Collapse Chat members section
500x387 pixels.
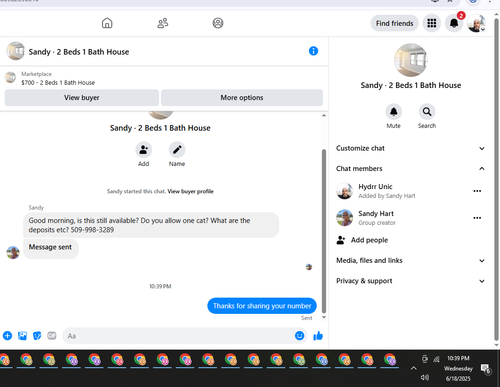pos(410,169)
